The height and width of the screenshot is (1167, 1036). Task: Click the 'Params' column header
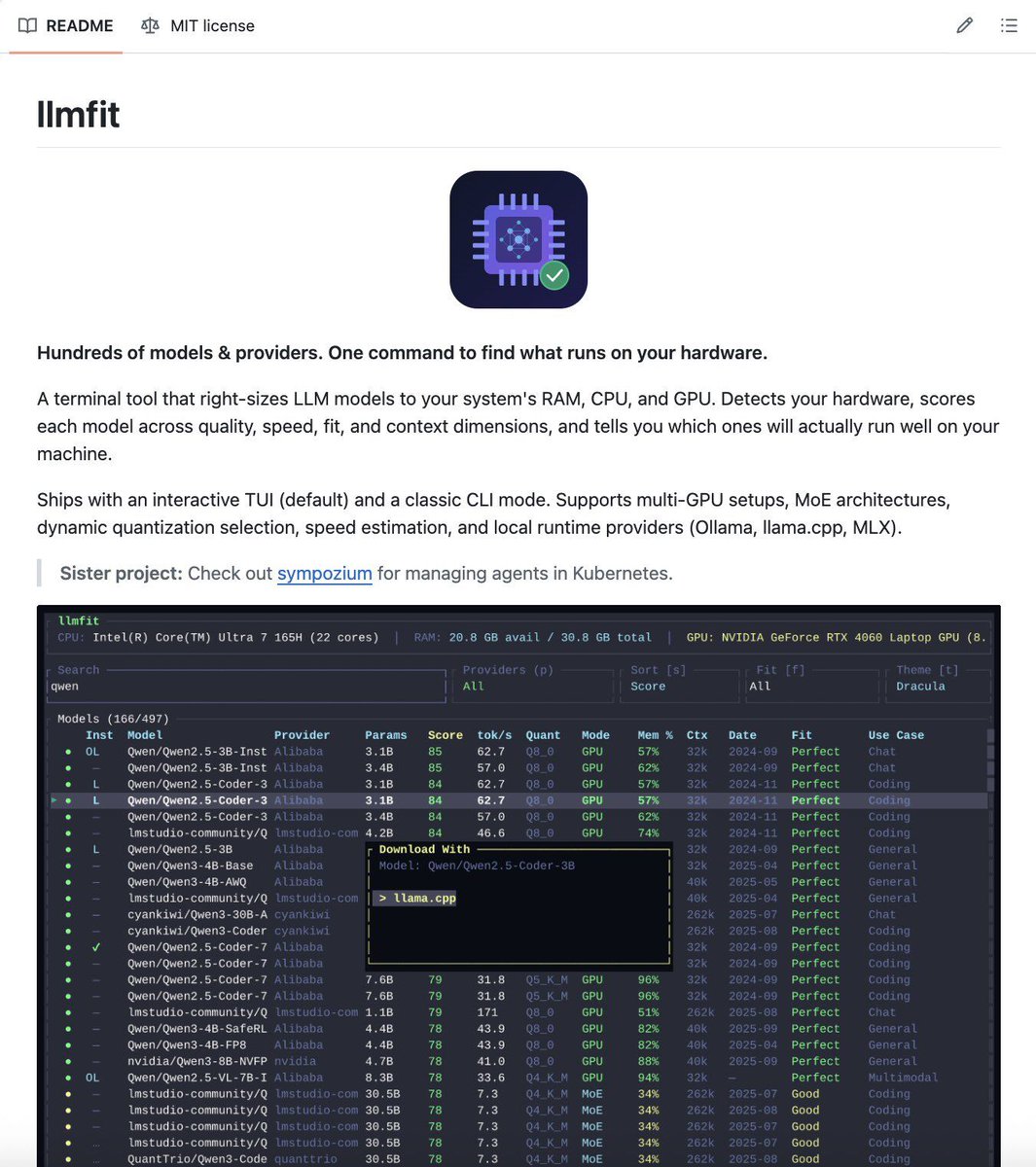click(386, 735)
